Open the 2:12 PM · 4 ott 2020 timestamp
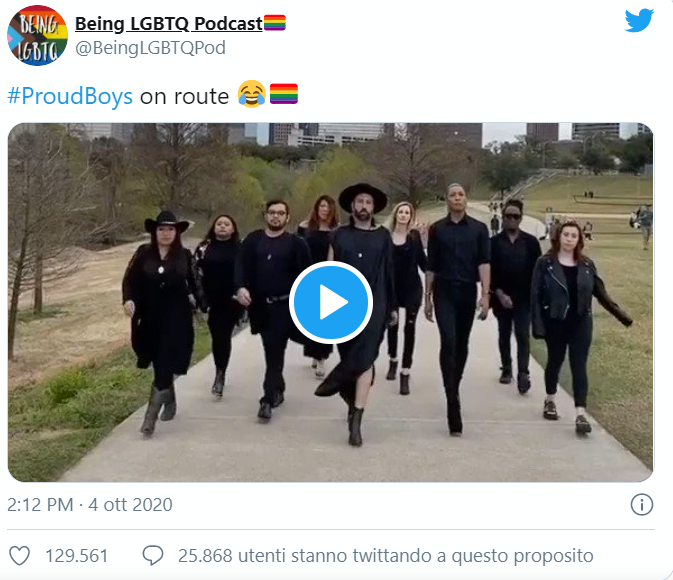The image size is (673, 580). coord(90,504)
